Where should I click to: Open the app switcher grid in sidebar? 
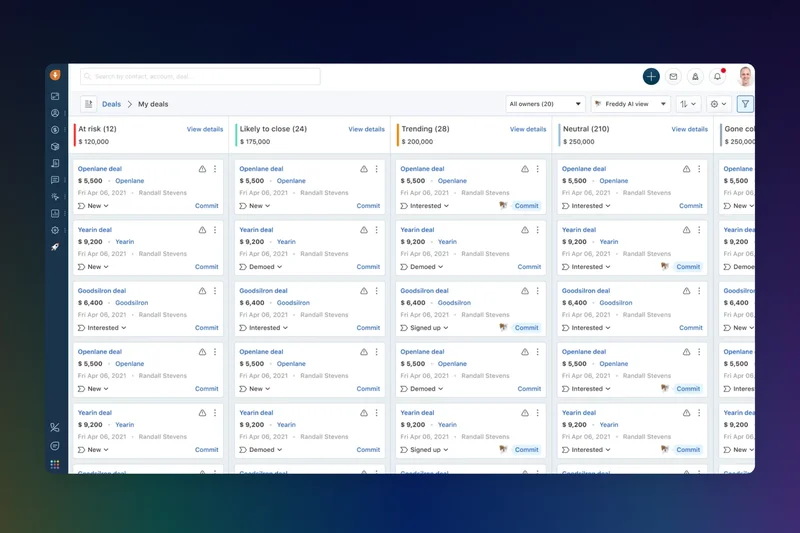55,464
